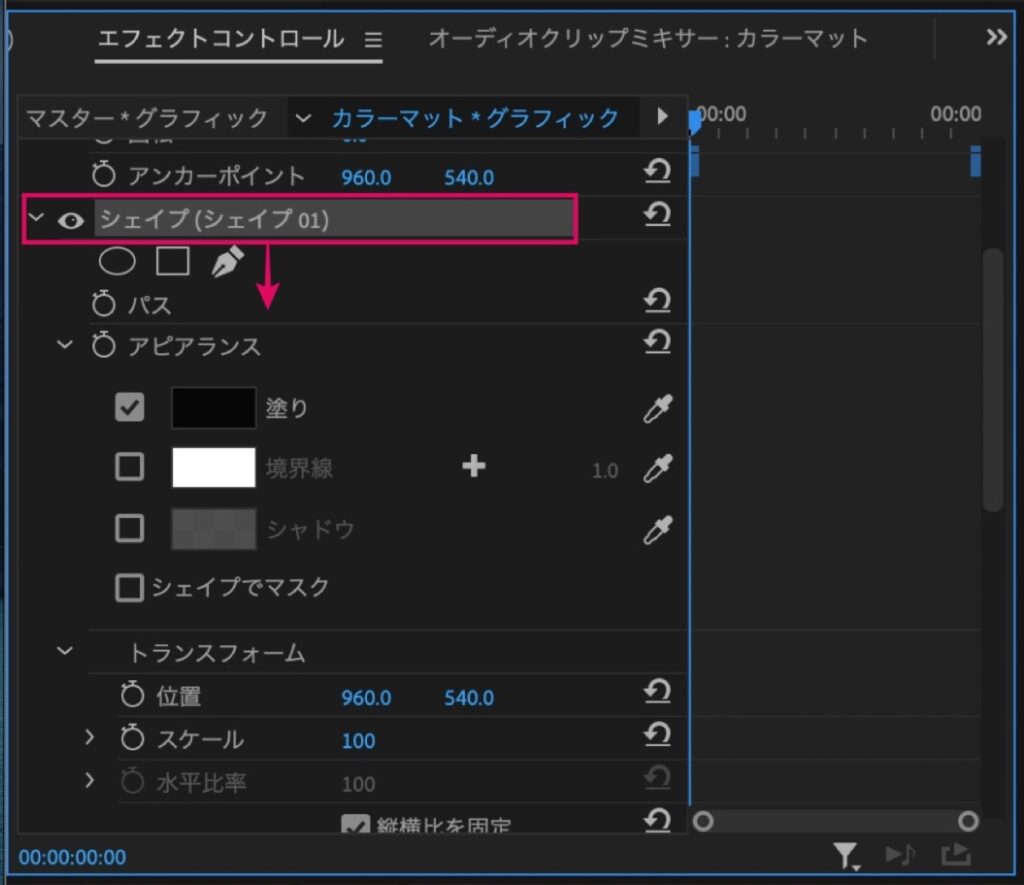Uncheck the 塗り fill checkbox
The height and width of the screenshot is (885, 1024).
pos(129,408)
